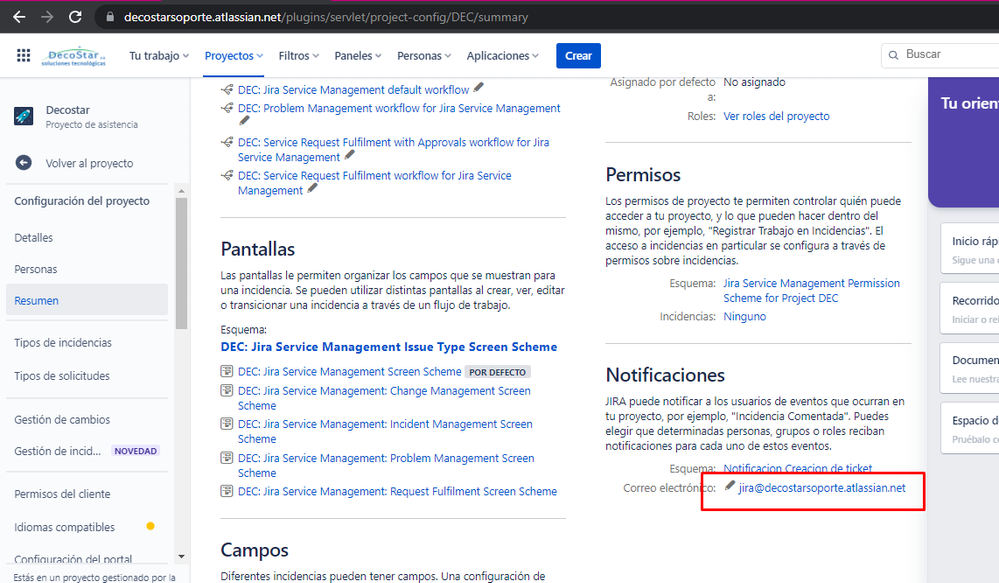The image size is (999, 583).
Task: Click workflow icon beside Service Request Fulfilment workflow
Action: [227, 175]
